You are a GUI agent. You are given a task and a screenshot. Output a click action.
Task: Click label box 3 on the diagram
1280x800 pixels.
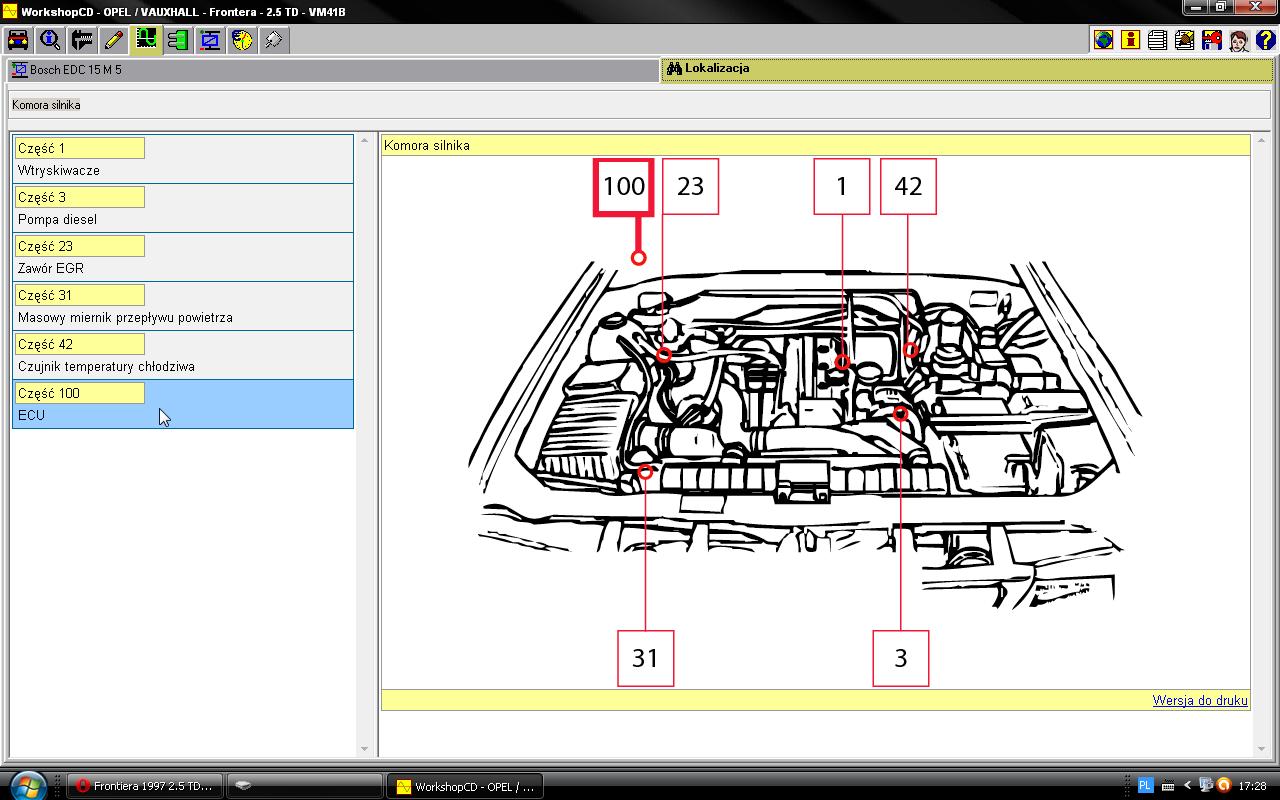click(901, 658)
